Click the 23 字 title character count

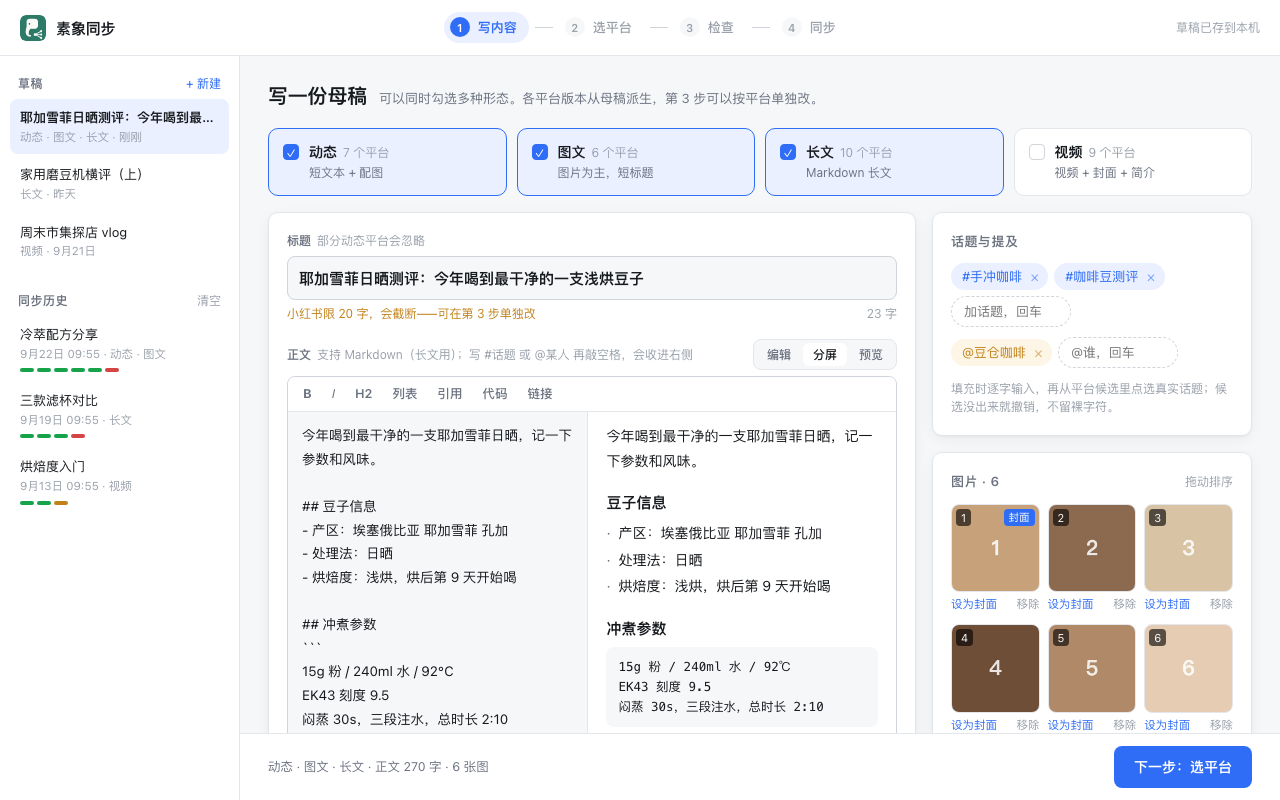tap(882, 314)
